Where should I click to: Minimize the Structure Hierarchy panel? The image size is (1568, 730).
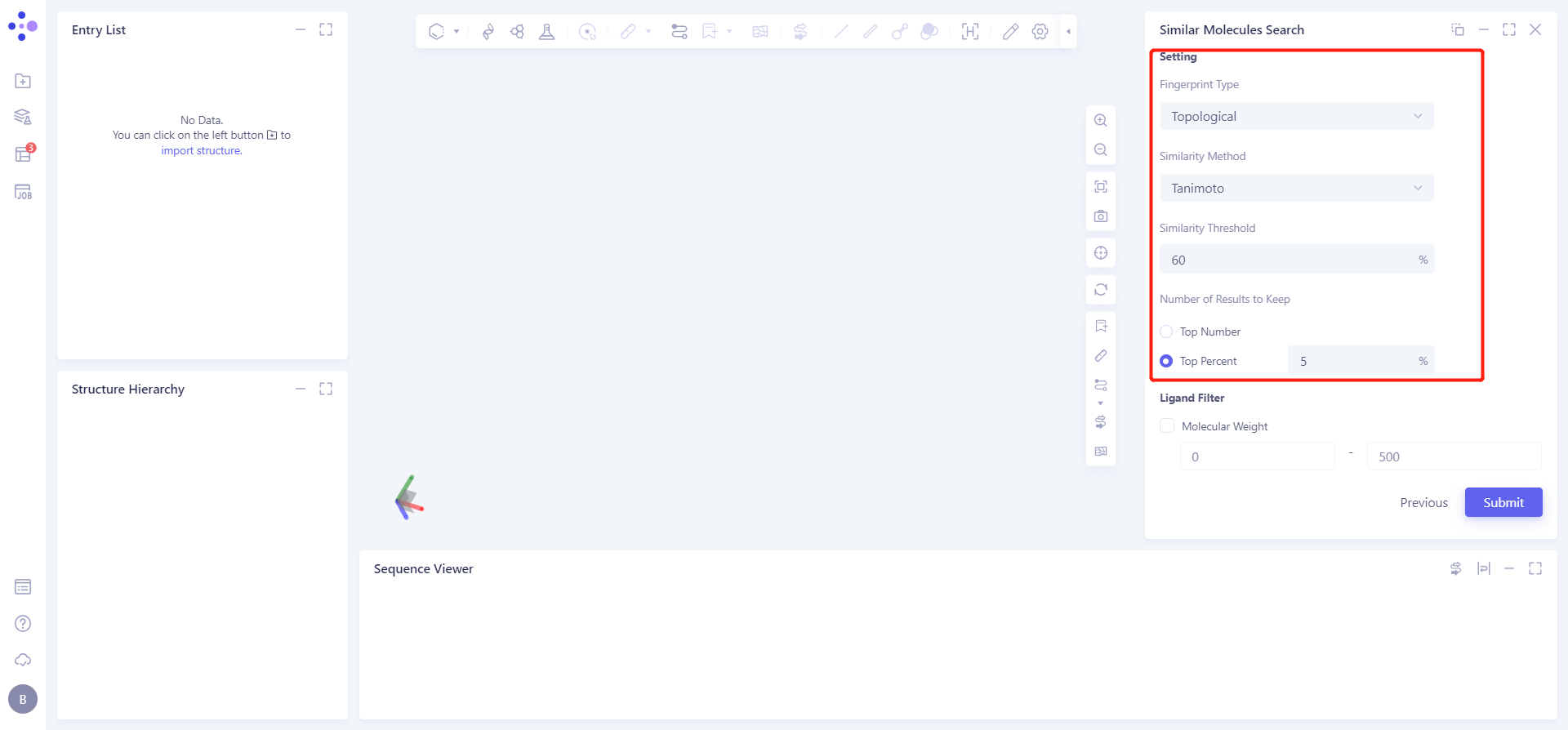(x=301, y=389)
